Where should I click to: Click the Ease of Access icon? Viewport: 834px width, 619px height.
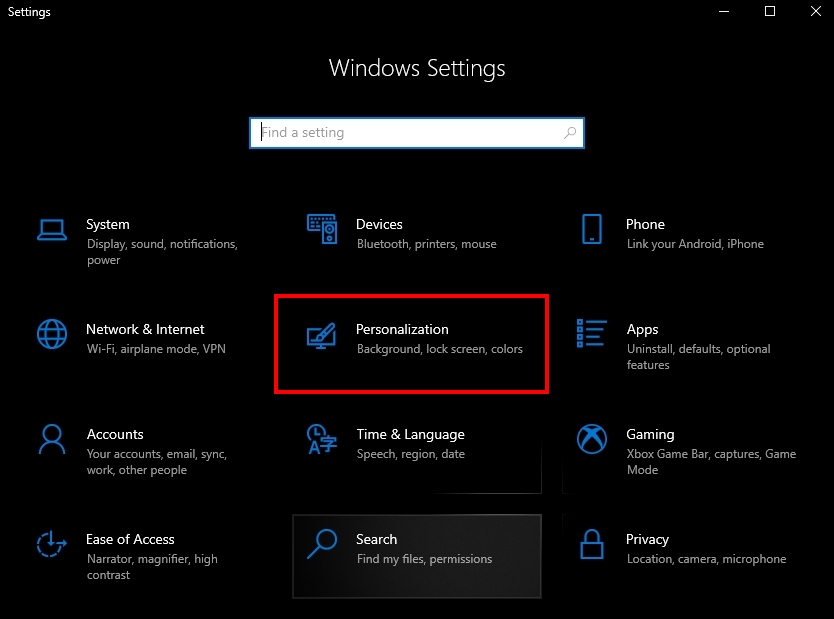[x=52, y=544]
